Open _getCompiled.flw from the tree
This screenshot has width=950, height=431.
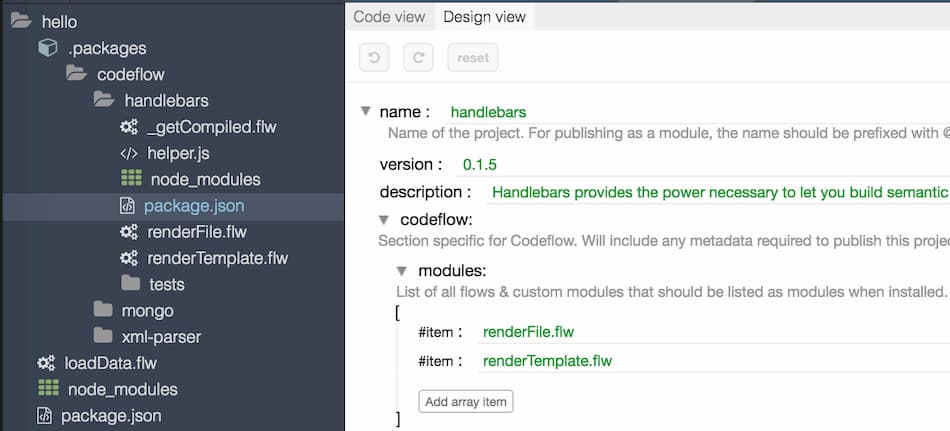click(211, 127)
